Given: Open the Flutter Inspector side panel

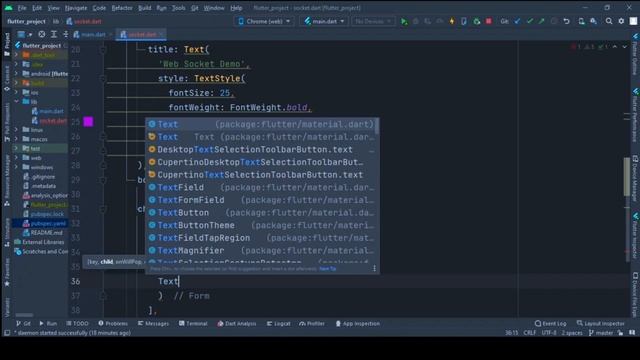Looking at the screenshot, I should 635,235.
